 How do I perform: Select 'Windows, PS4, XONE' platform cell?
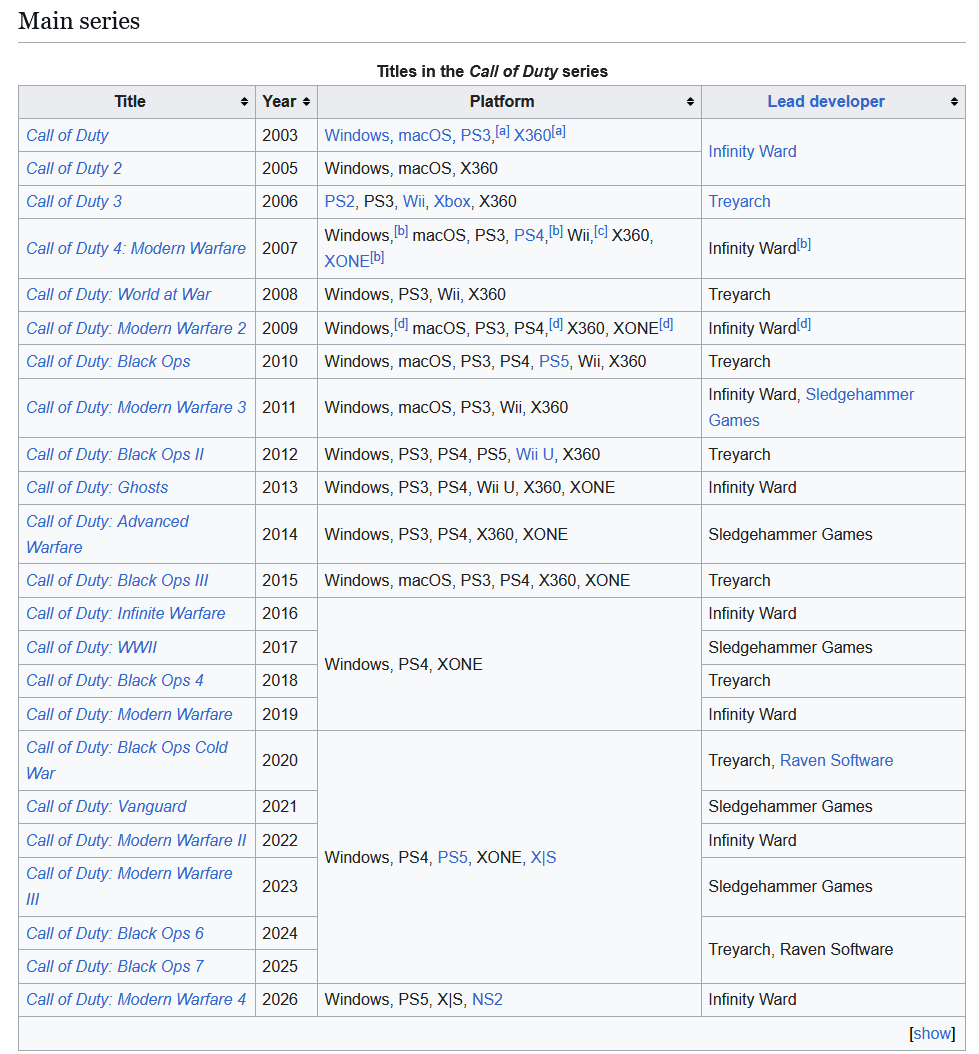point(509,664)
